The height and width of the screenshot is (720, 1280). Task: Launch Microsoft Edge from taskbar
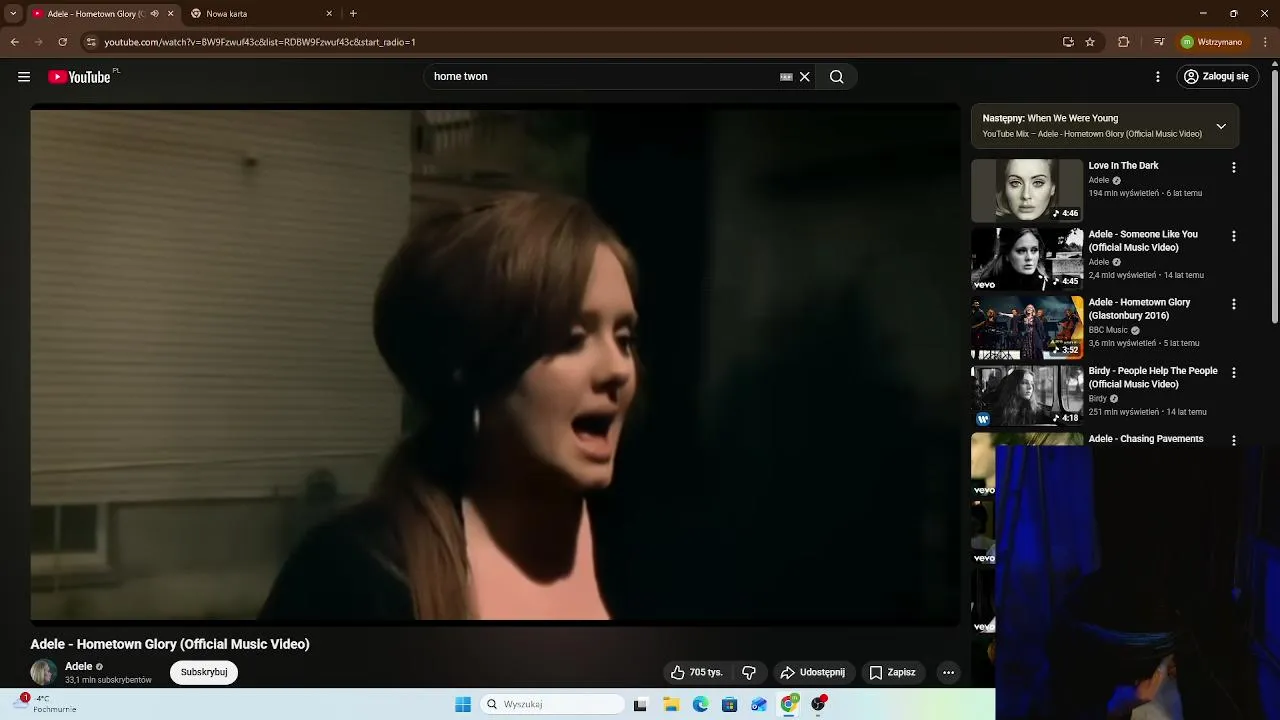click(701, 705)
